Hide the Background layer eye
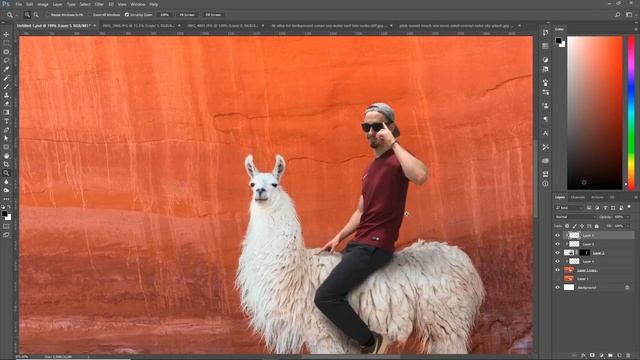Viewport: 640px width, 360px height. click(x=558, y=287)
